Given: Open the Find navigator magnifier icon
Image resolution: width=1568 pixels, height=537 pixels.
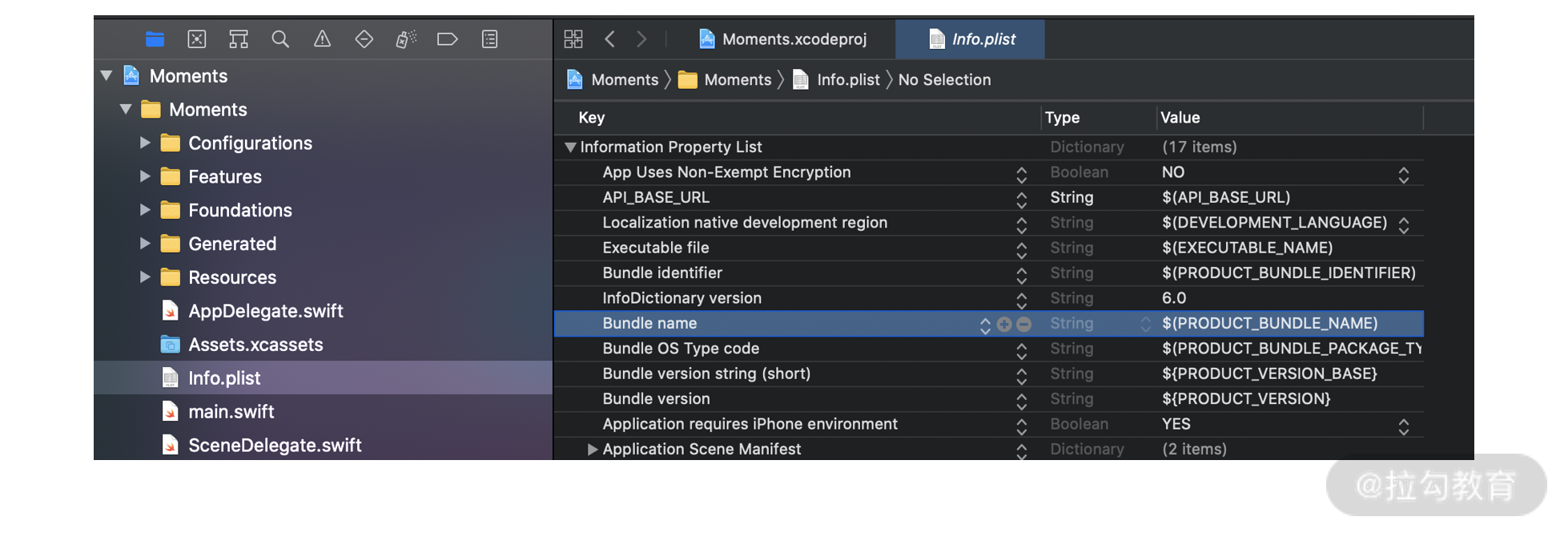Looking at the screenshot, I should pos(280,39).
